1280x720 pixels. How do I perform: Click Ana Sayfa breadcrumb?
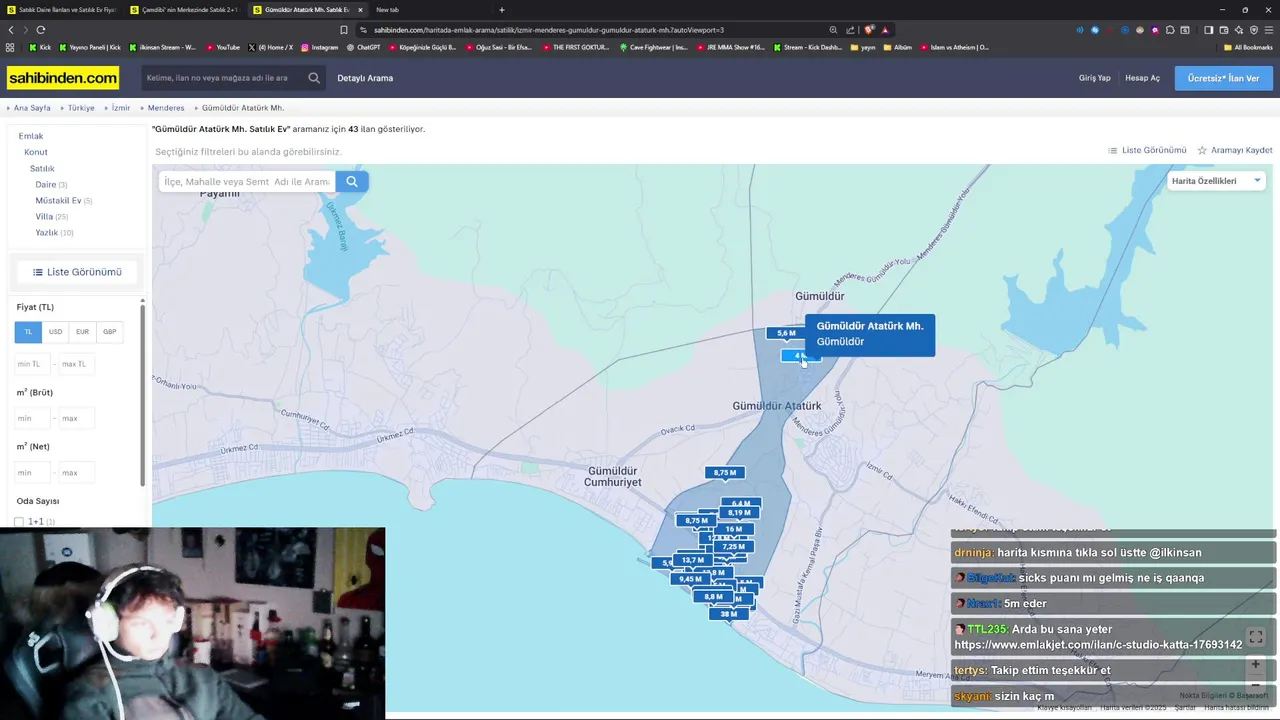(32, 108)
